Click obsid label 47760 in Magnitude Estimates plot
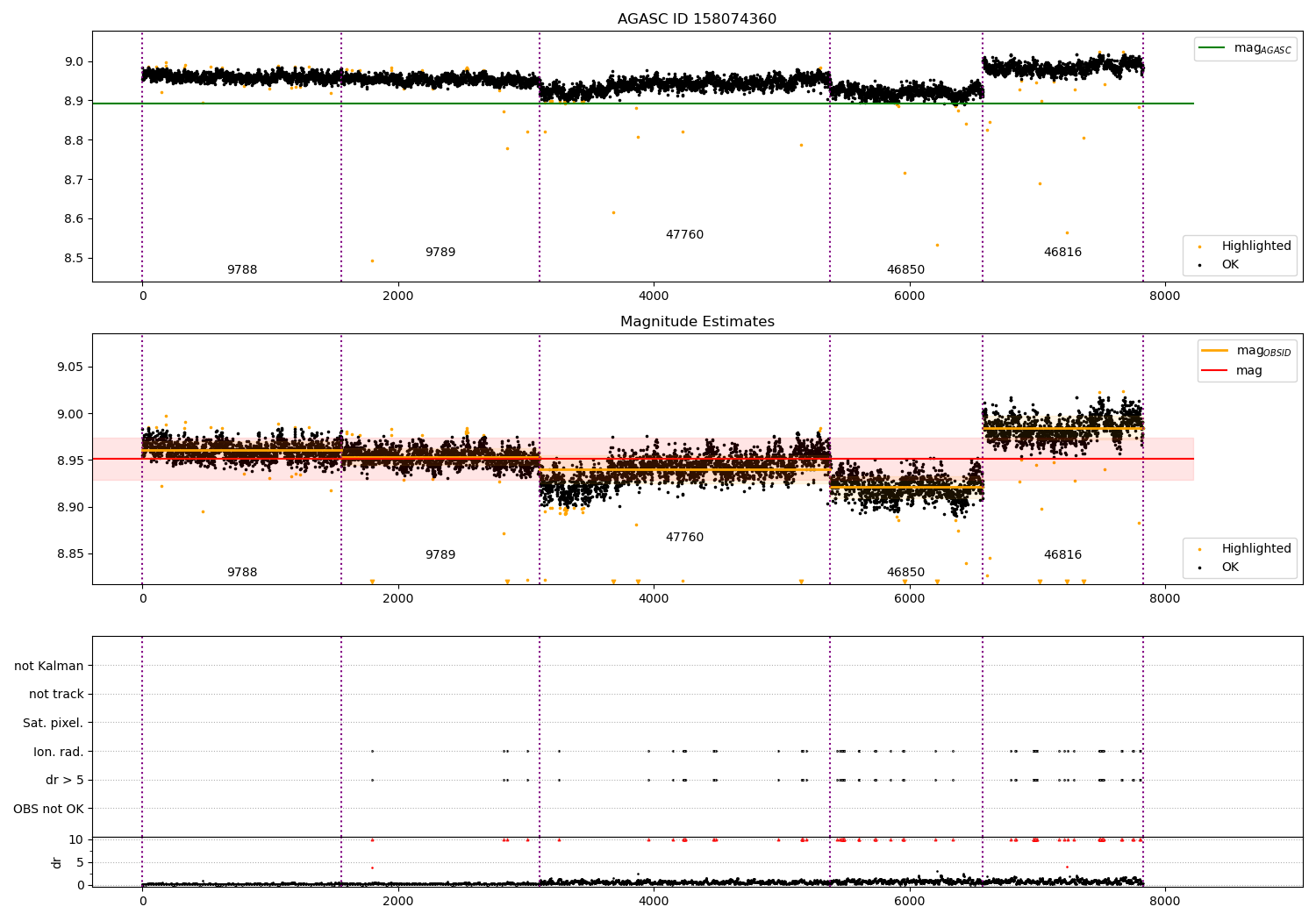 (684, 538)
